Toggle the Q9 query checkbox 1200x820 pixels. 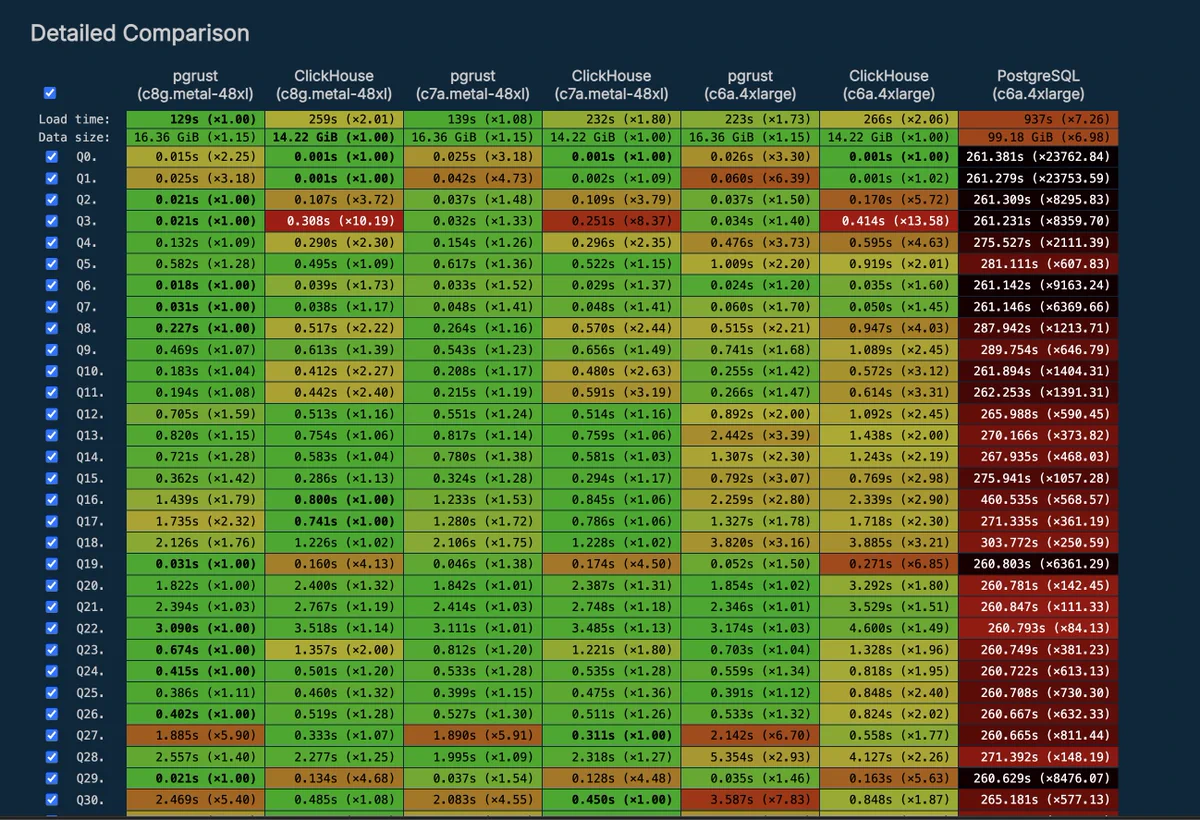coord(51,349)
